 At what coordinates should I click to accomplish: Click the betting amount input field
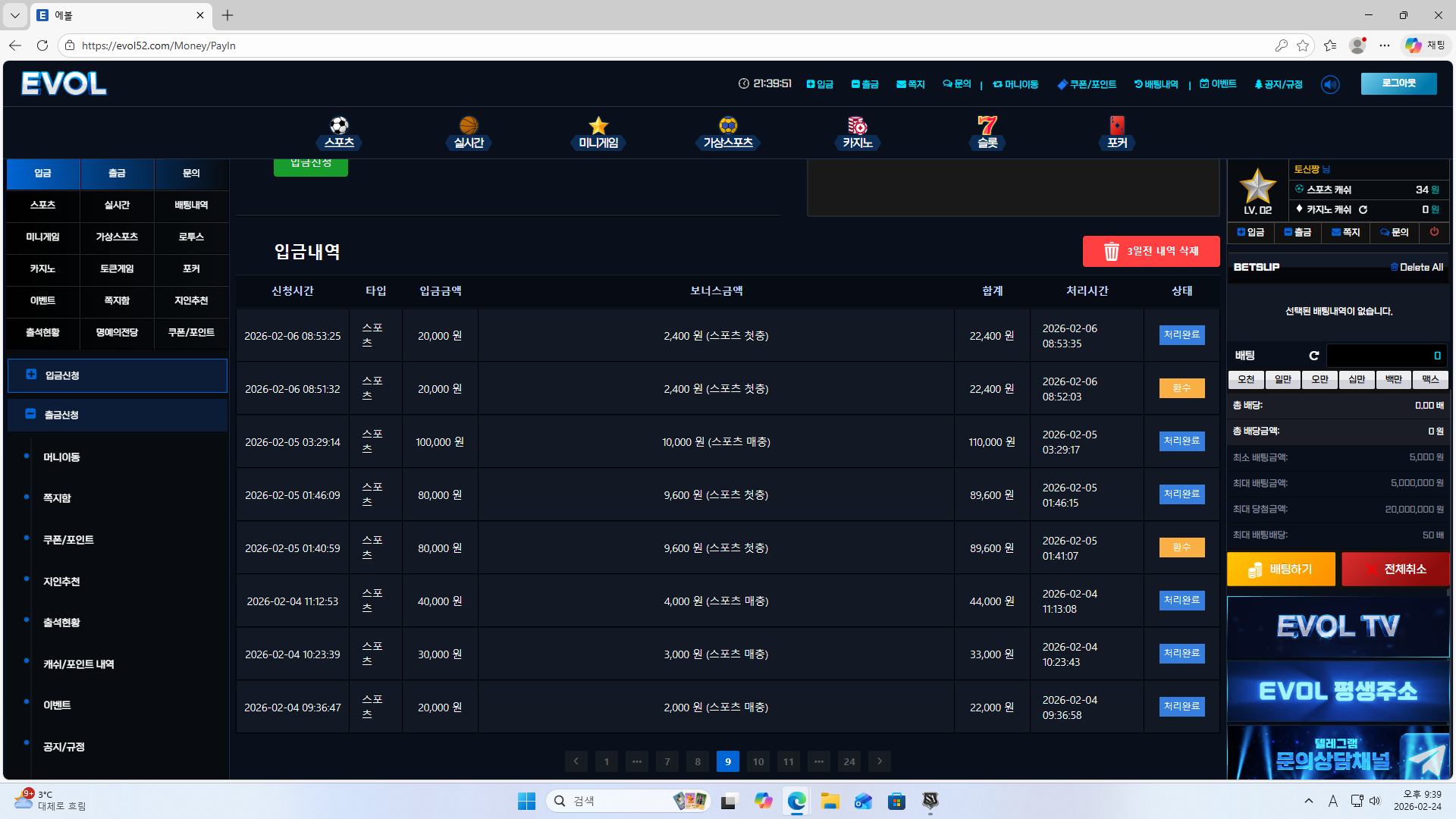[x=1386, y=356]
